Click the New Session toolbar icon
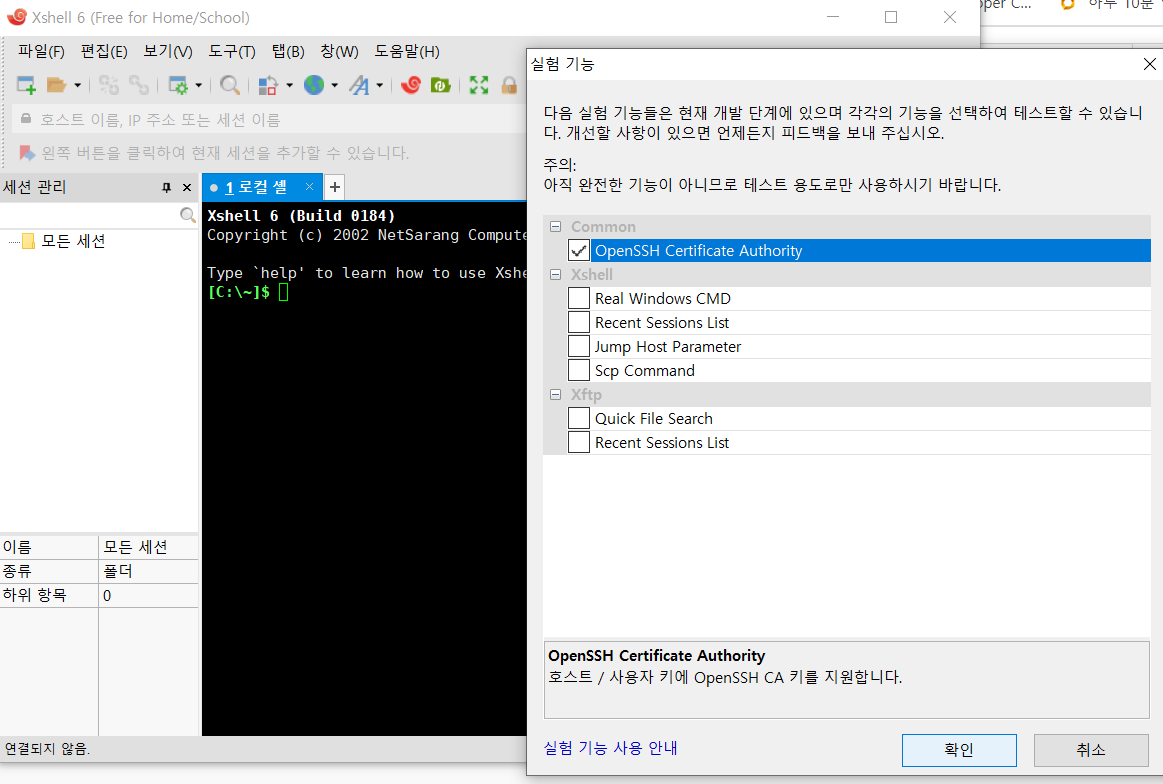Viewport: 1163px width, 784px height. point(27,85)
